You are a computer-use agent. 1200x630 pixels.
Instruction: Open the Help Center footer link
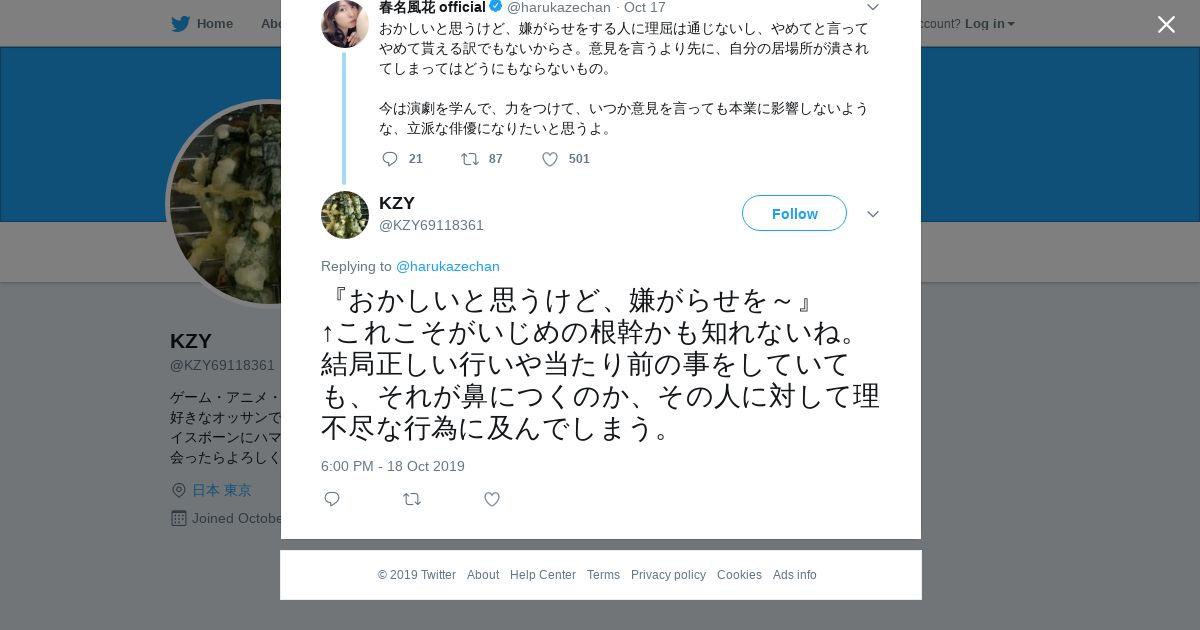pos(543,575)
